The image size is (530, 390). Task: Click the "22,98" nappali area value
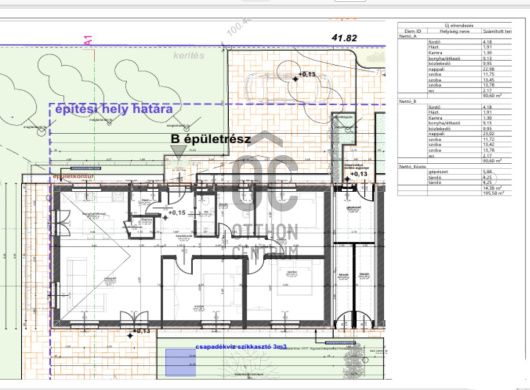click(x=489, y=69)
